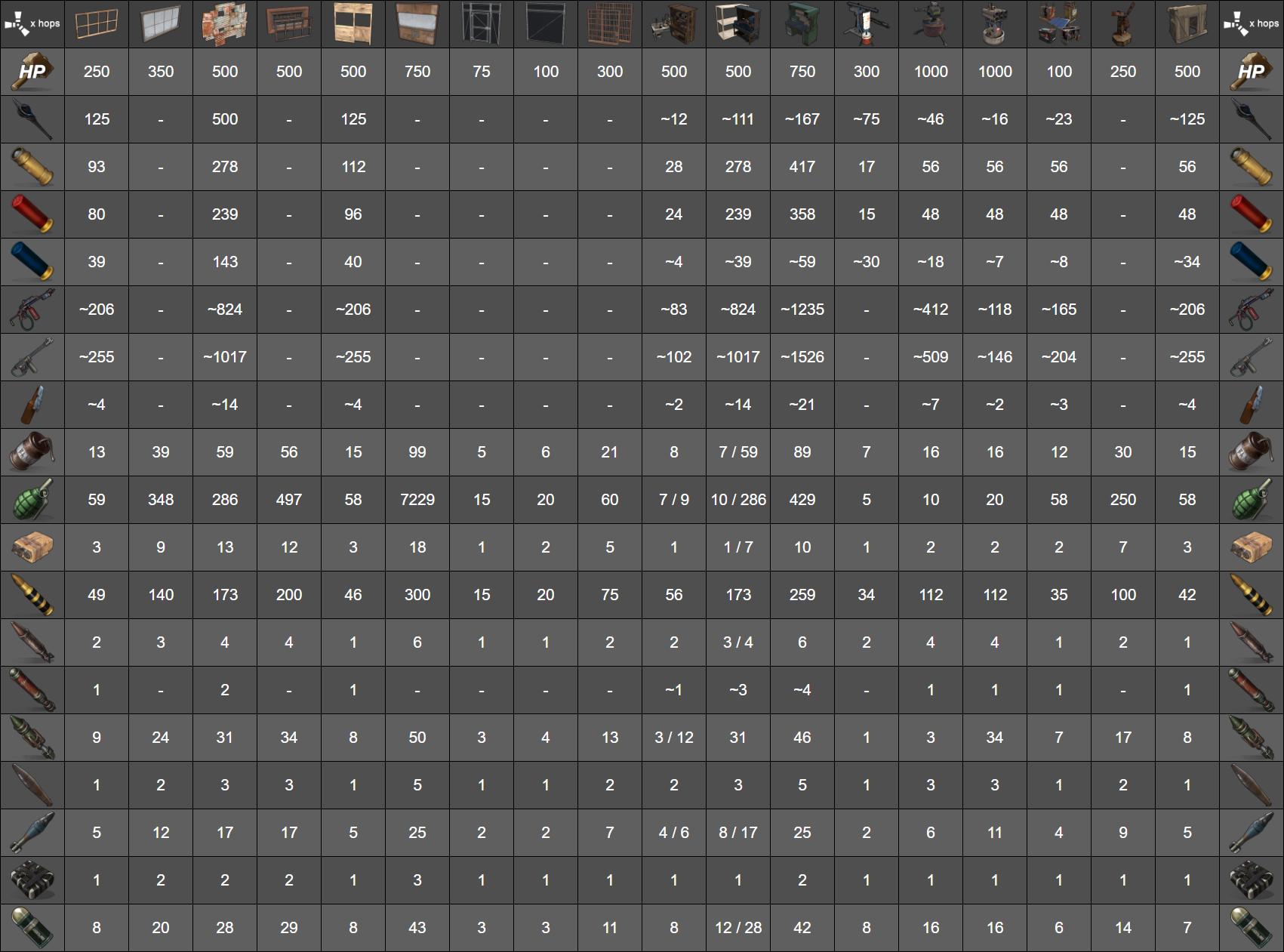Select the red incendiary rocket icon on left
The width and height of the screenshot is (1284, 952).
(32, 690)
